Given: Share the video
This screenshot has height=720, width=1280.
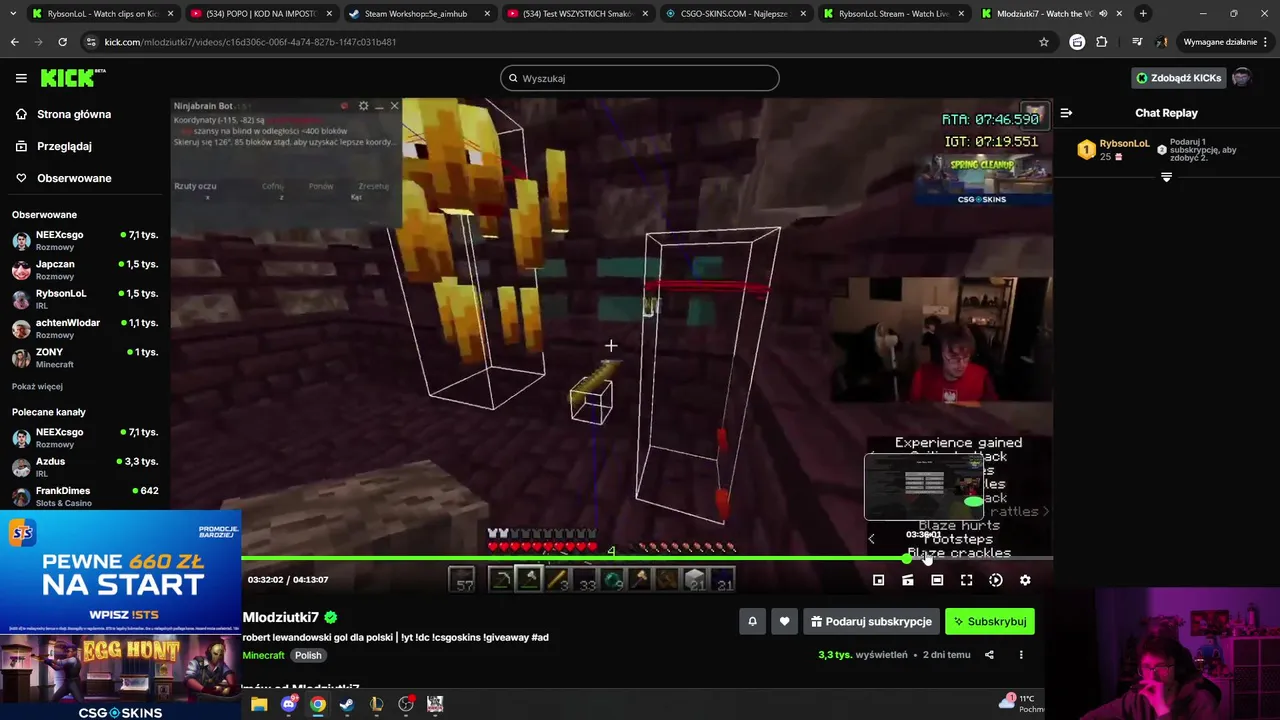Looking at the screenshot, I should coord(989,655).
